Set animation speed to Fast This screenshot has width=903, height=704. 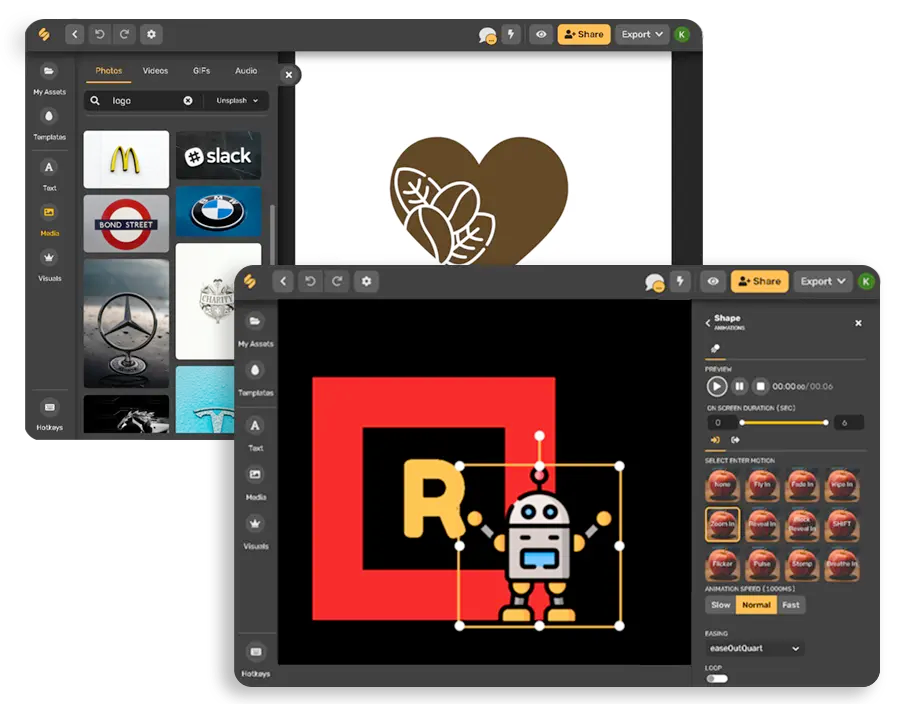tap(791, 605)
